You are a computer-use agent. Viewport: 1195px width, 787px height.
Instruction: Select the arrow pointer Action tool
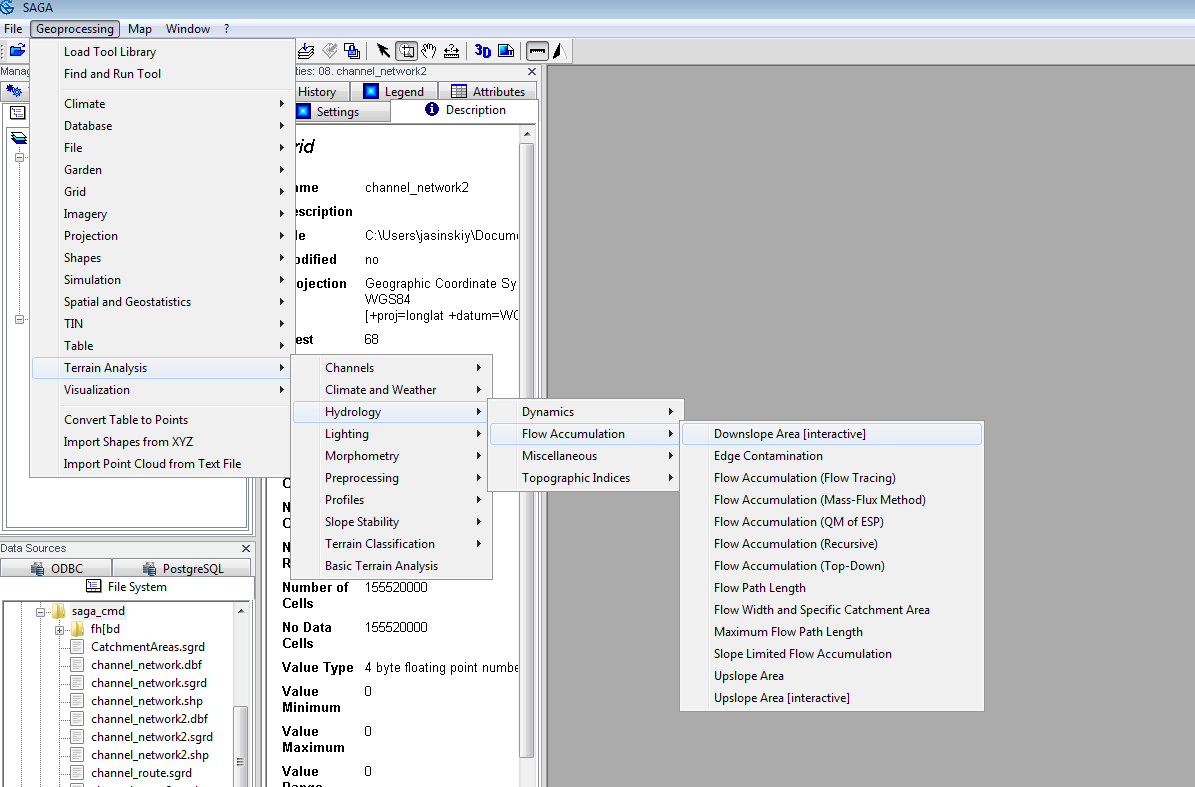(x=383, y=50)
